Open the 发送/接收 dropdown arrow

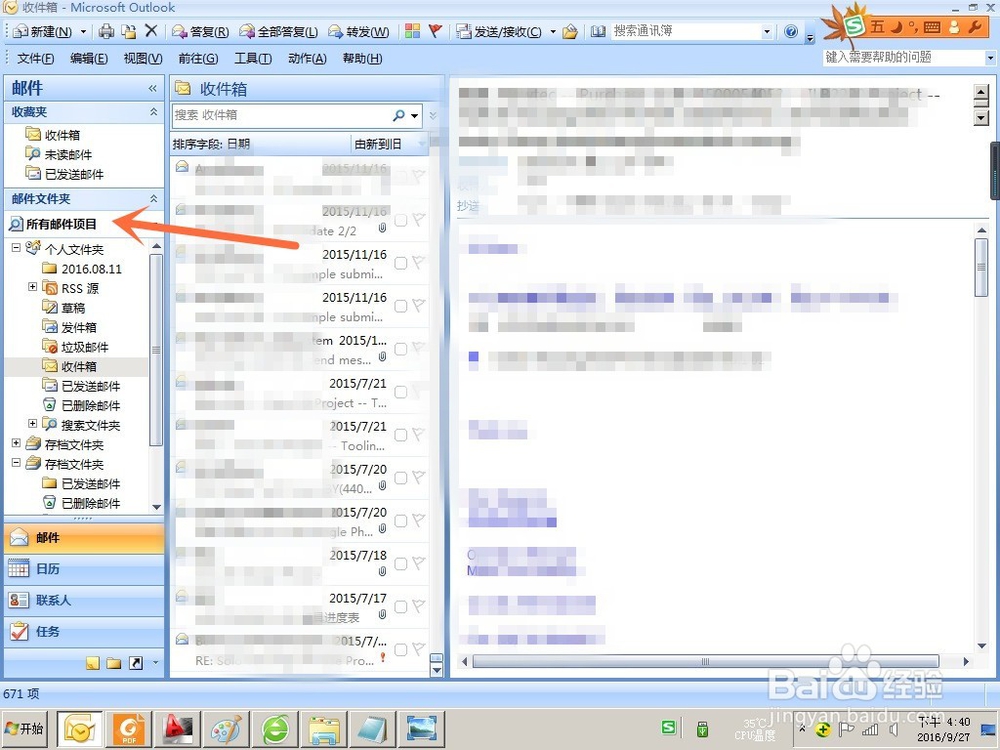coord(553,31)
